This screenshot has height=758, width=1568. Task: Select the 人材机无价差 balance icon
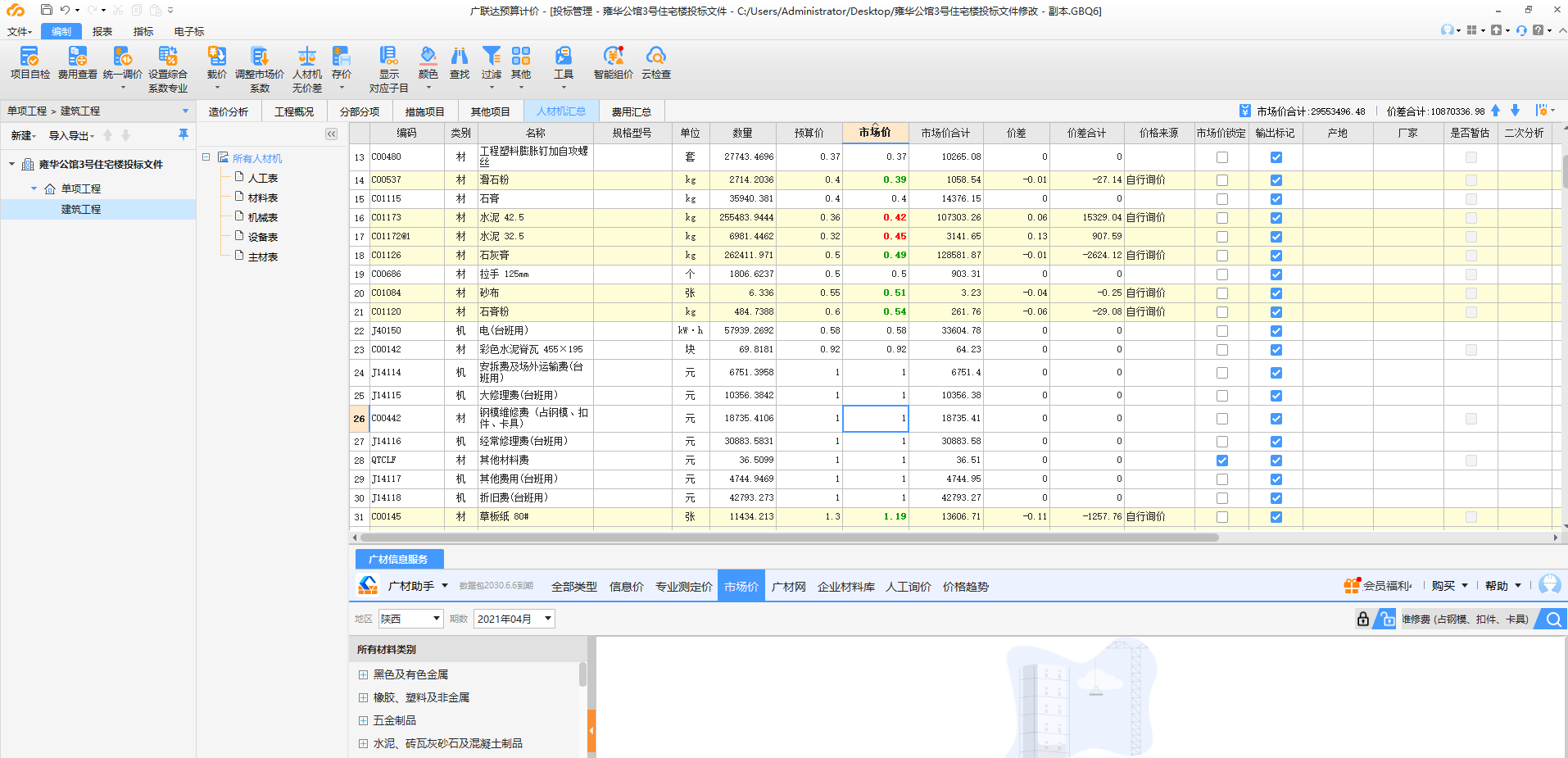click(x=307, y=69)
